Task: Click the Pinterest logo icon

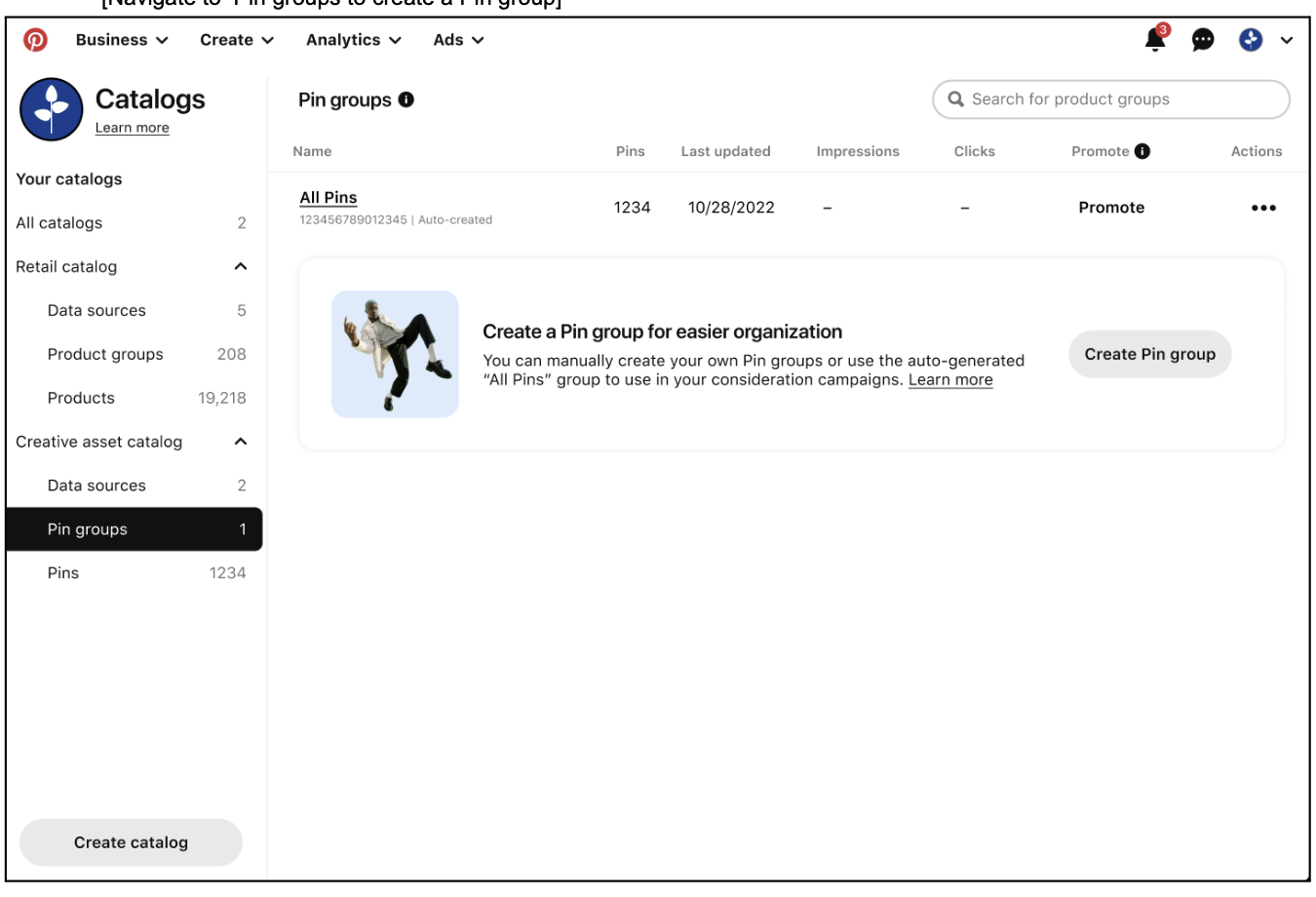Action: click(36, 40)
